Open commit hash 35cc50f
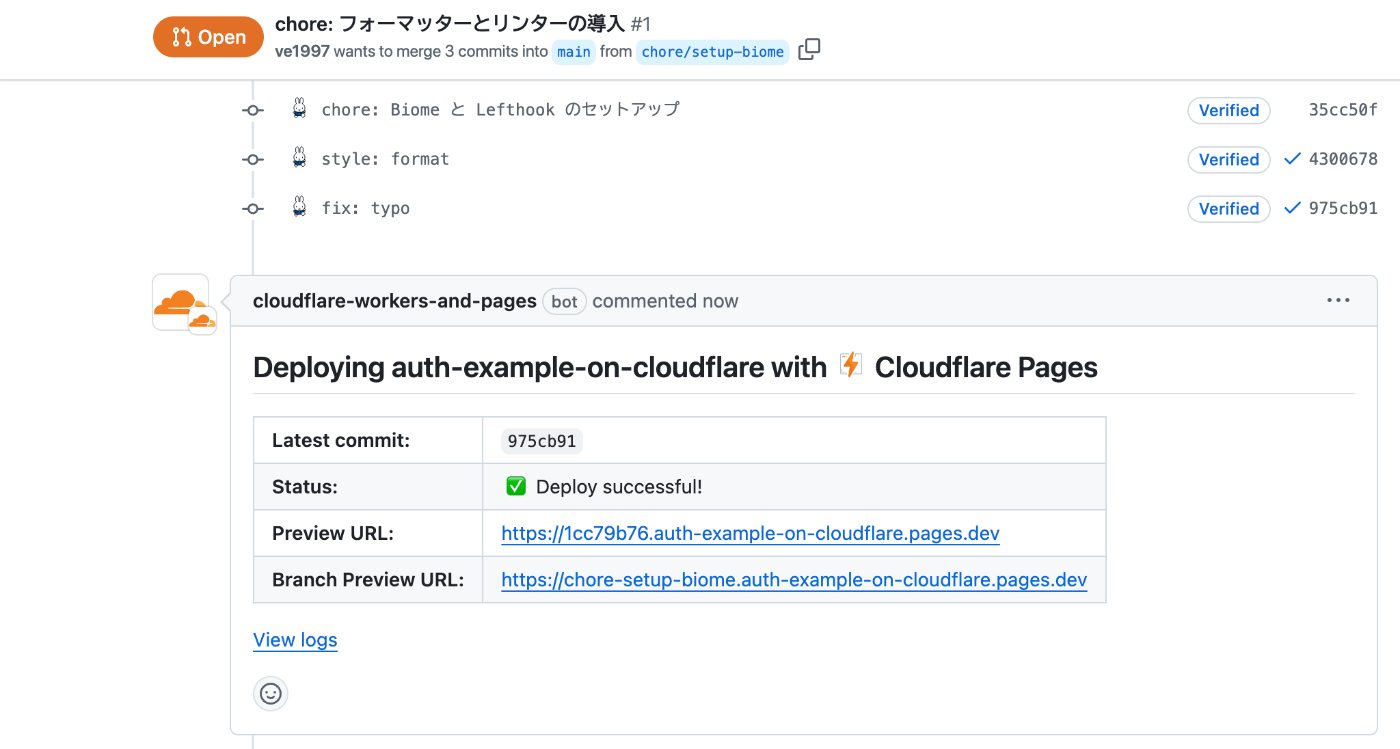The image size is (1400, 749). 1343,110
